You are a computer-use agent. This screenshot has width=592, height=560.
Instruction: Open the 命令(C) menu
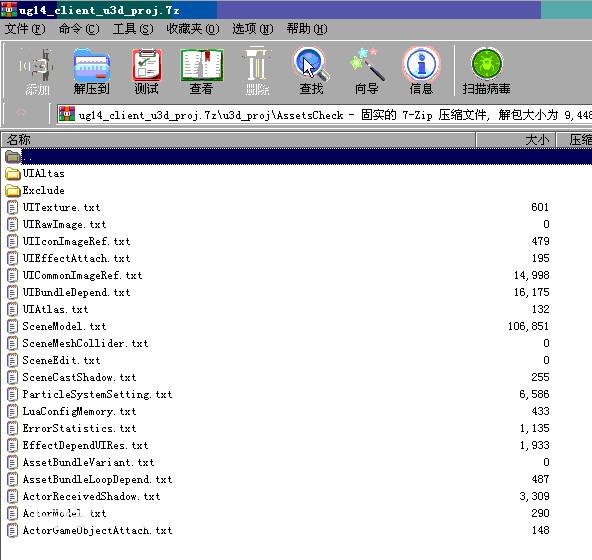click(79, 29)
